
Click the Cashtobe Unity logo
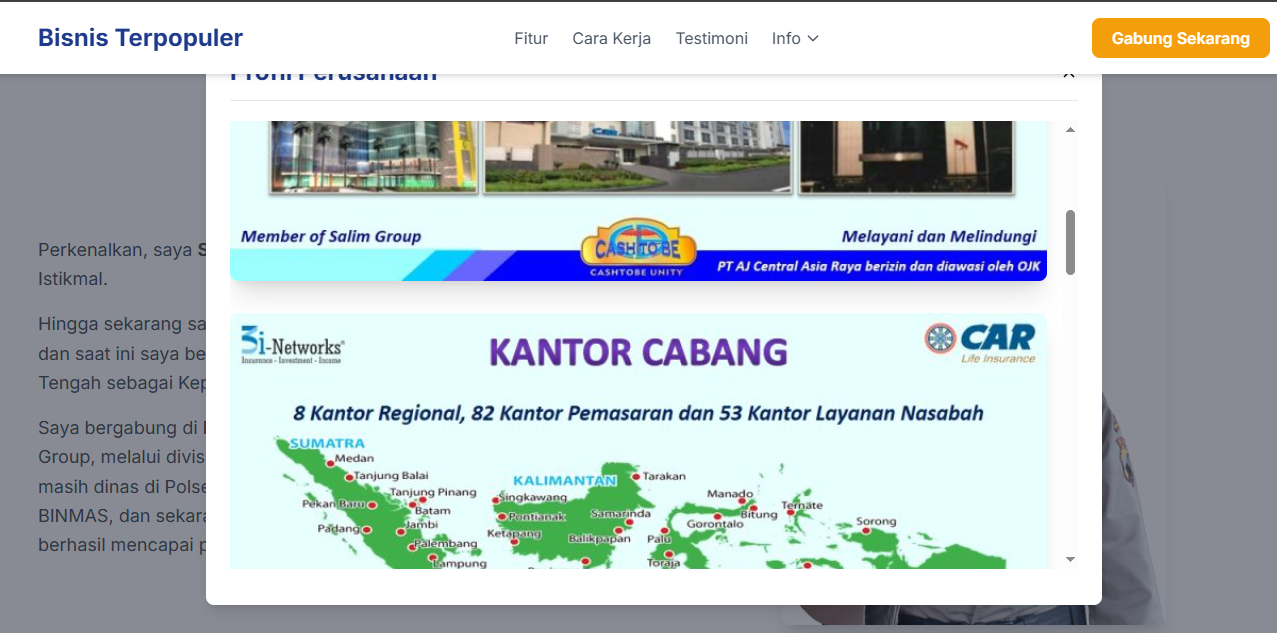[637, 247]
